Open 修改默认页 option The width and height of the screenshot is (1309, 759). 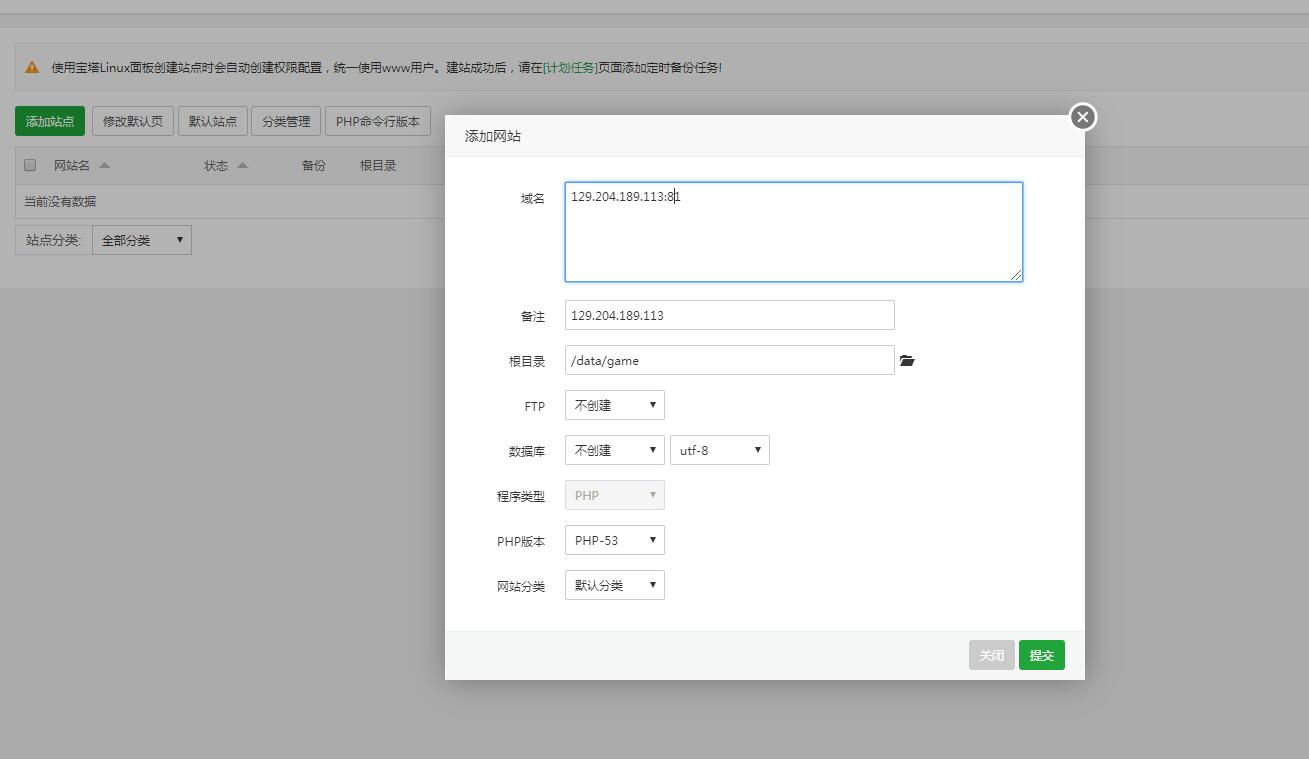click(133, 121)
